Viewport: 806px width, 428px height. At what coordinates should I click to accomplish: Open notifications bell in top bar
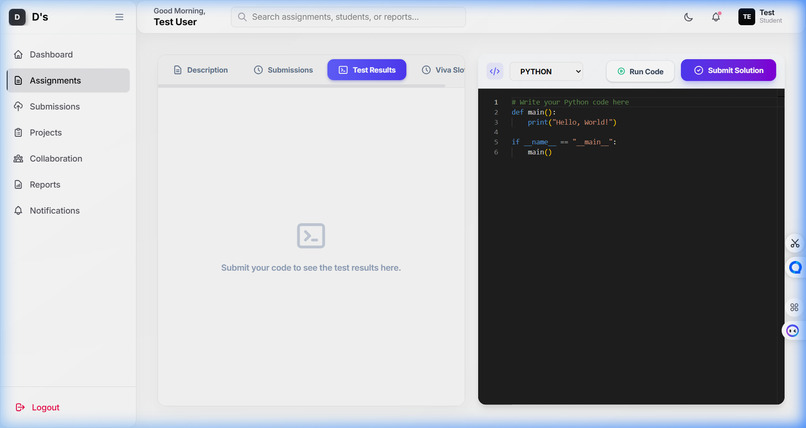pos(716,17)
